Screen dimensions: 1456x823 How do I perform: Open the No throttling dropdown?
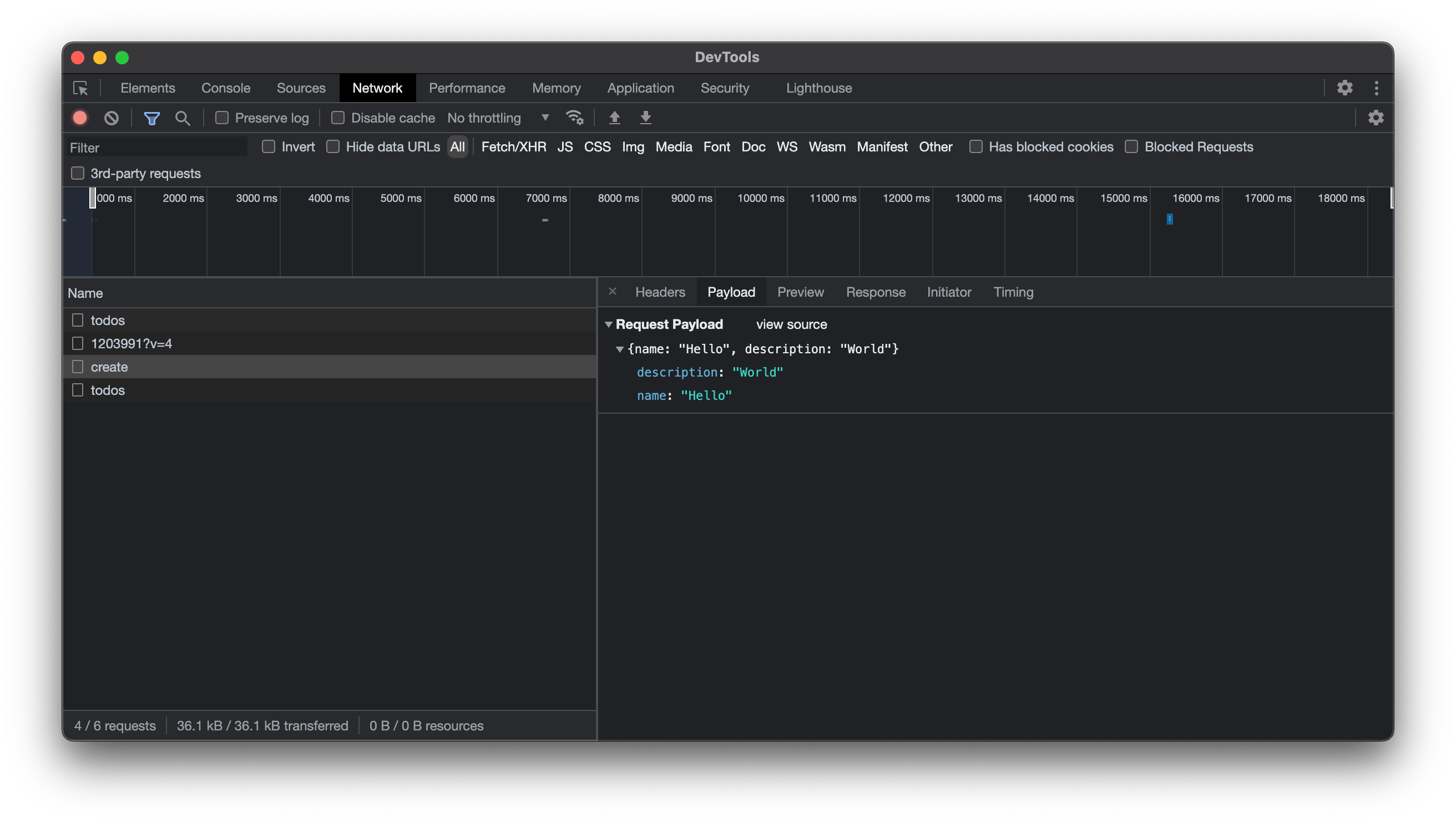pyautogui.click(x=498, y=118)
